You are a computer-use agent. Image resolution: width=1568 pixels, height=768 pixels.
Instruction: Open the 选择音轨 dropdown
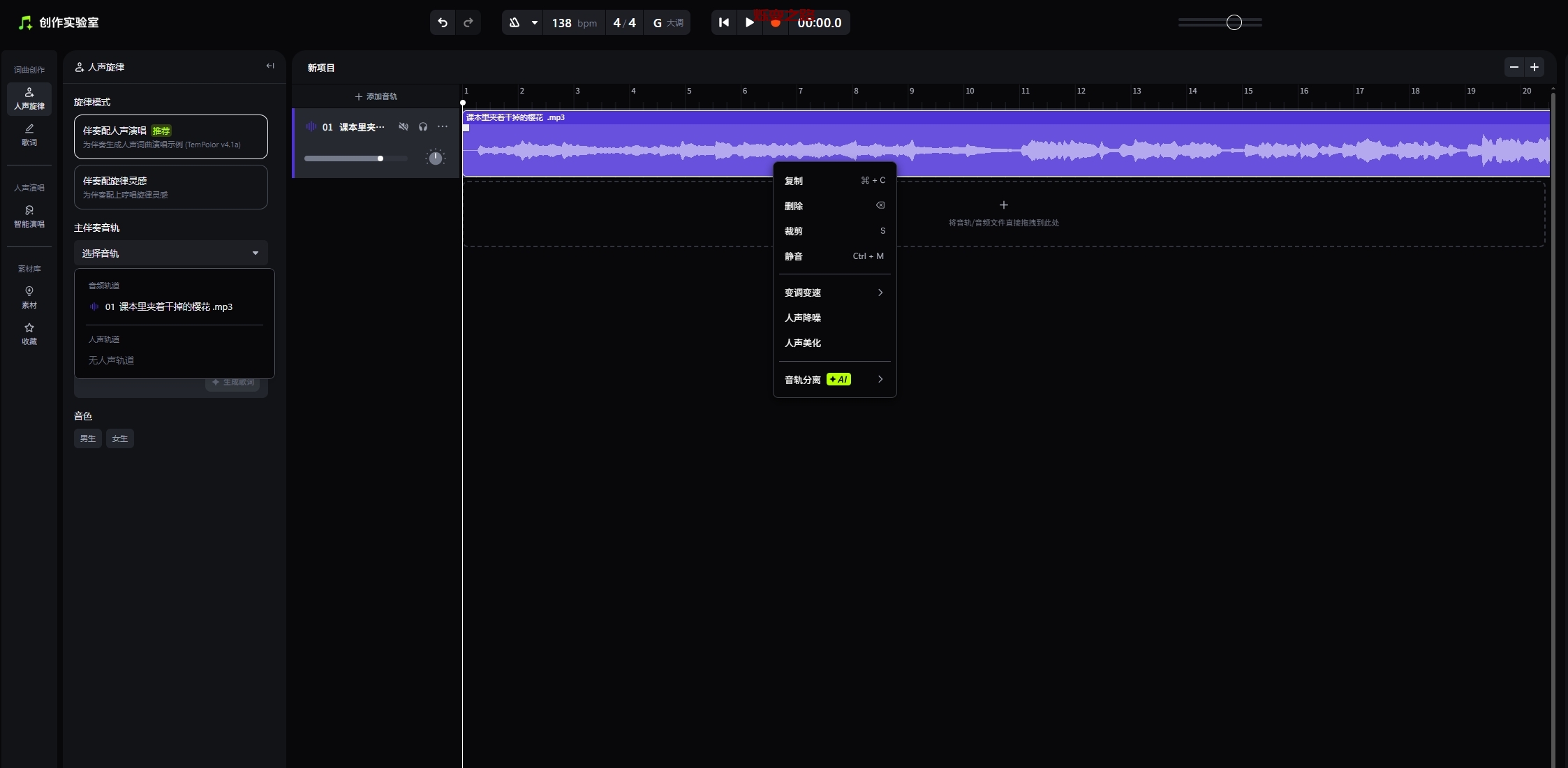171,253
